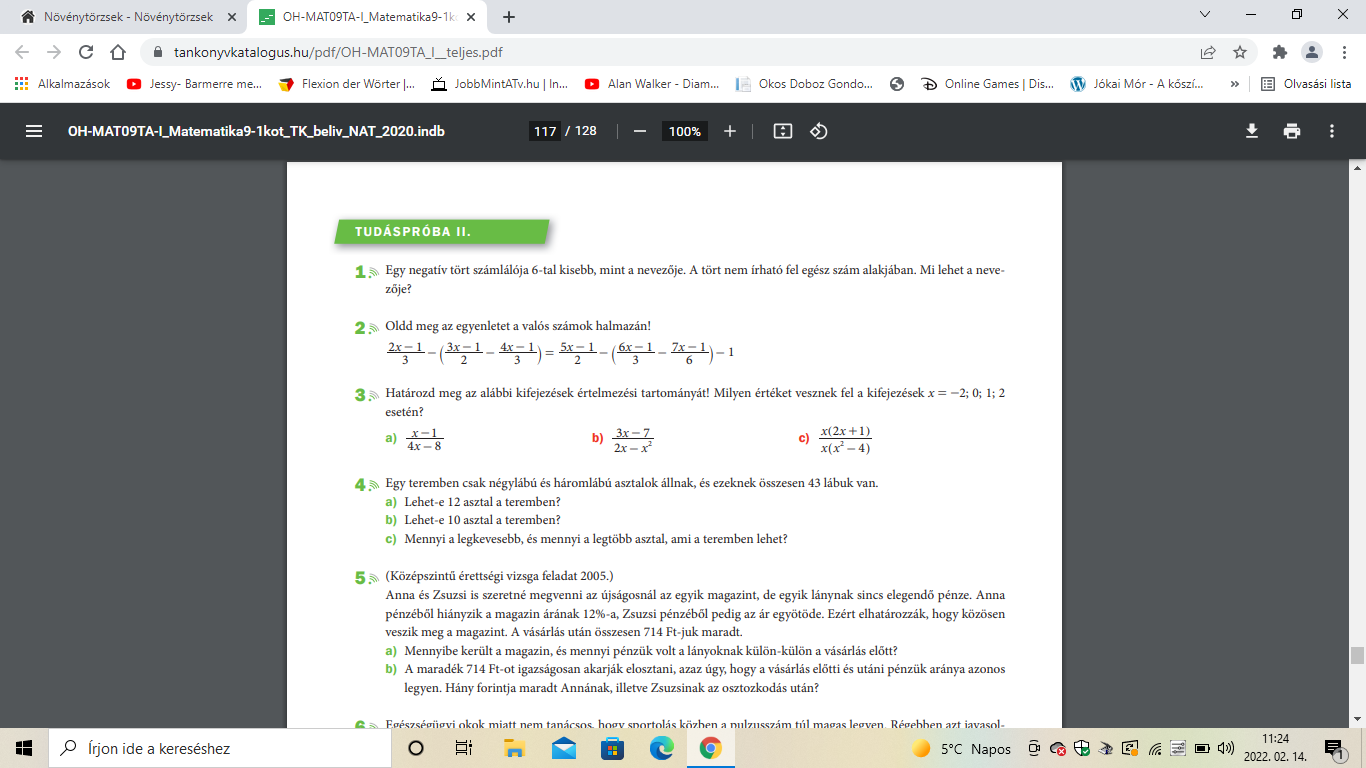
Task: Open a new browser tab
Action: tap(509, 17)
